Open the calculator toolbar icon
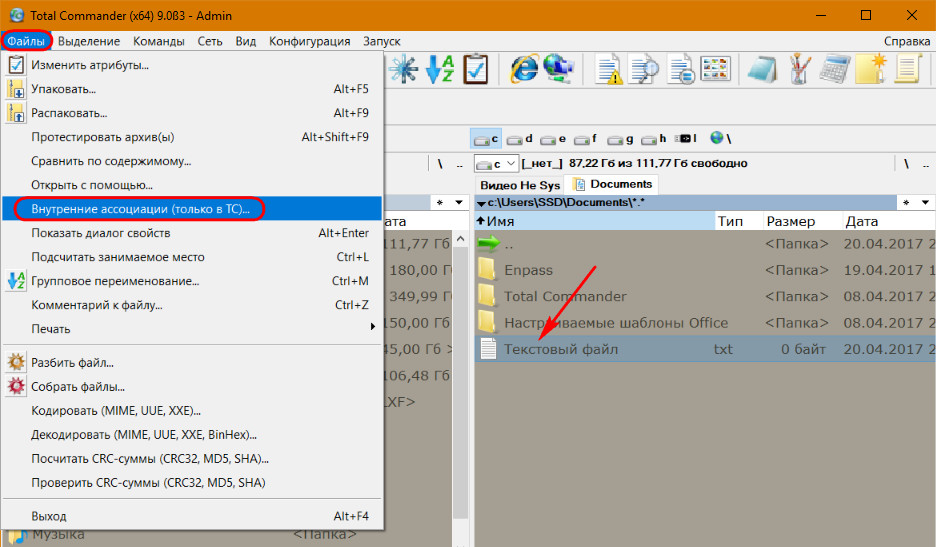 tap(835, 69)
